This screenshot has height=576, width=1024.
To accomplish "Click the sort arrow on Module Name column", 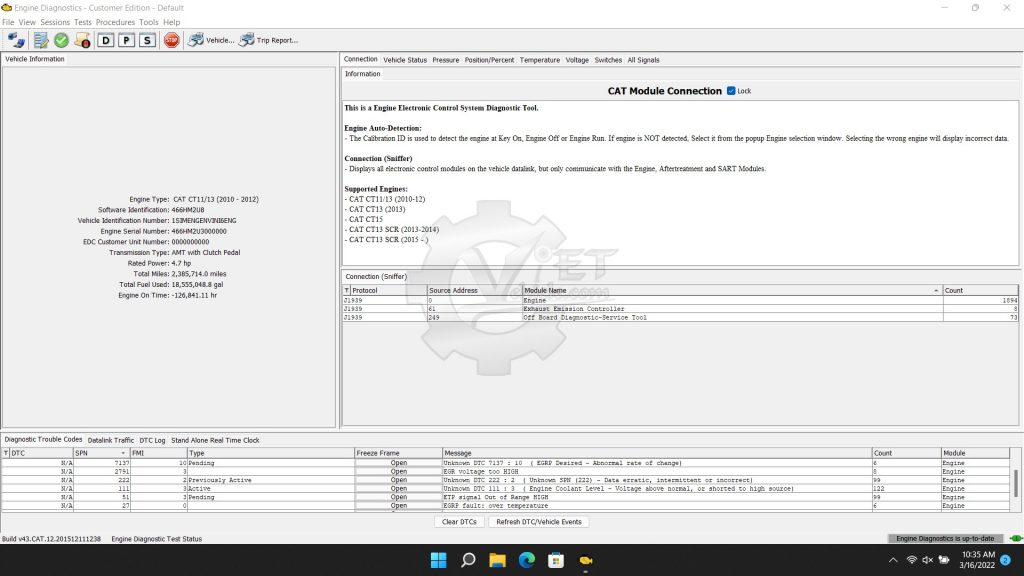I will click(934, 290).
